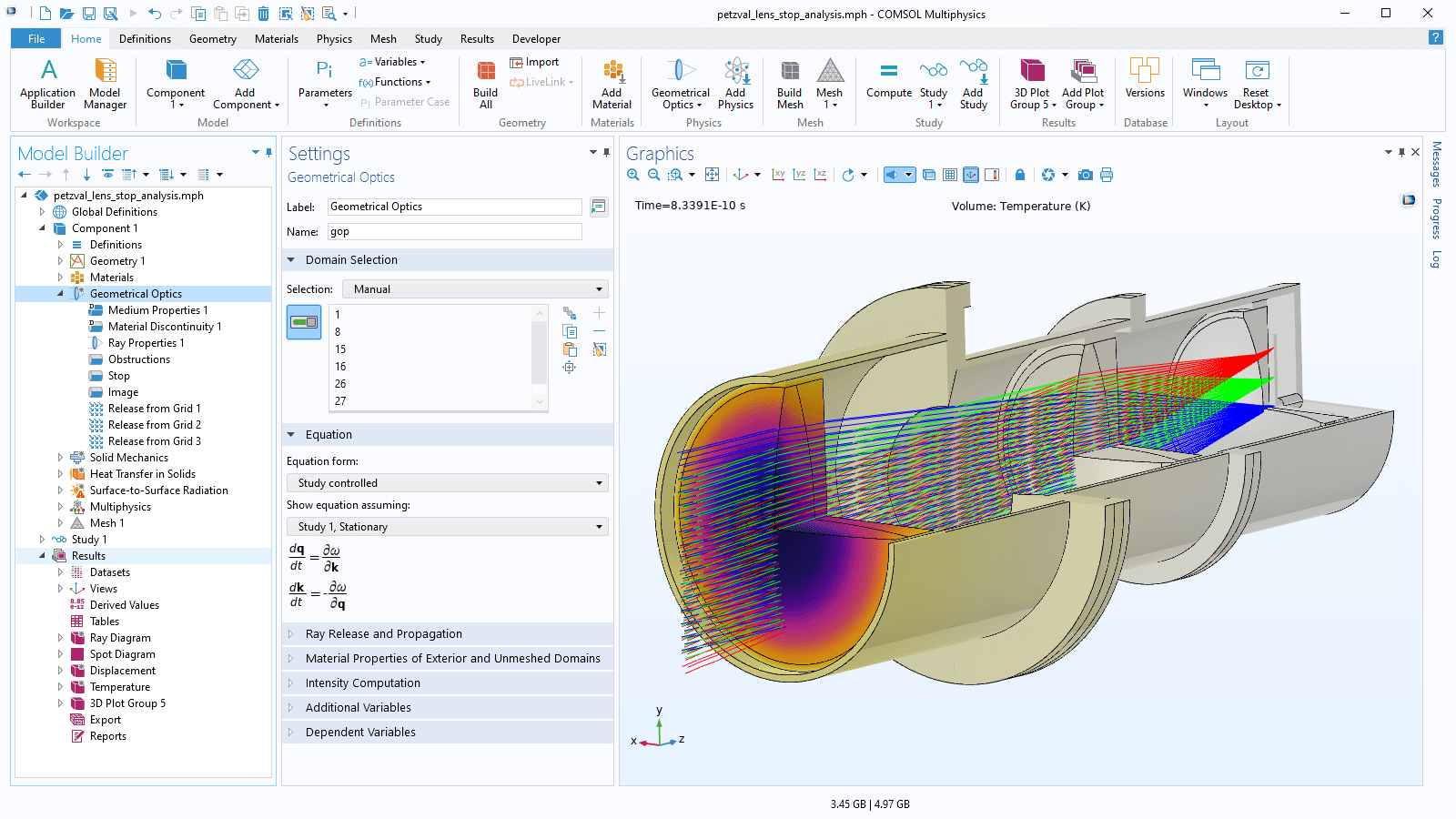
Task: Save the current model
Action: 88,14
